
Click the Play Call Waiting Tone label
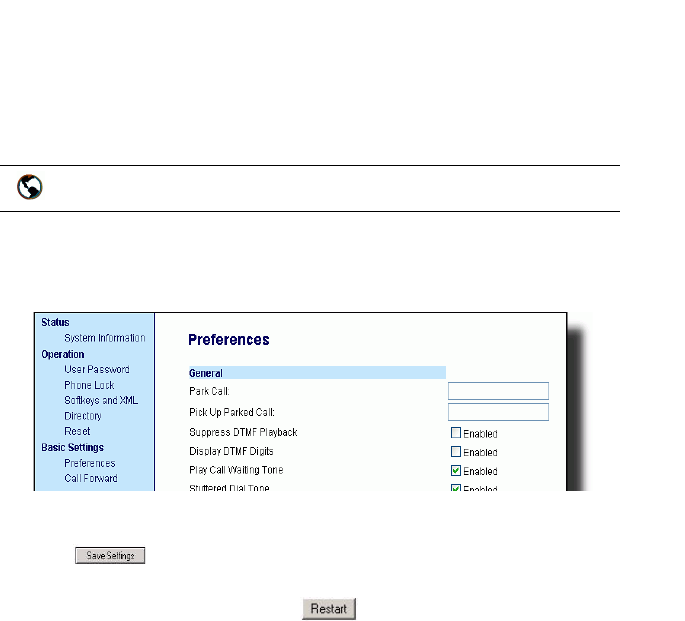tap(236, 470)
